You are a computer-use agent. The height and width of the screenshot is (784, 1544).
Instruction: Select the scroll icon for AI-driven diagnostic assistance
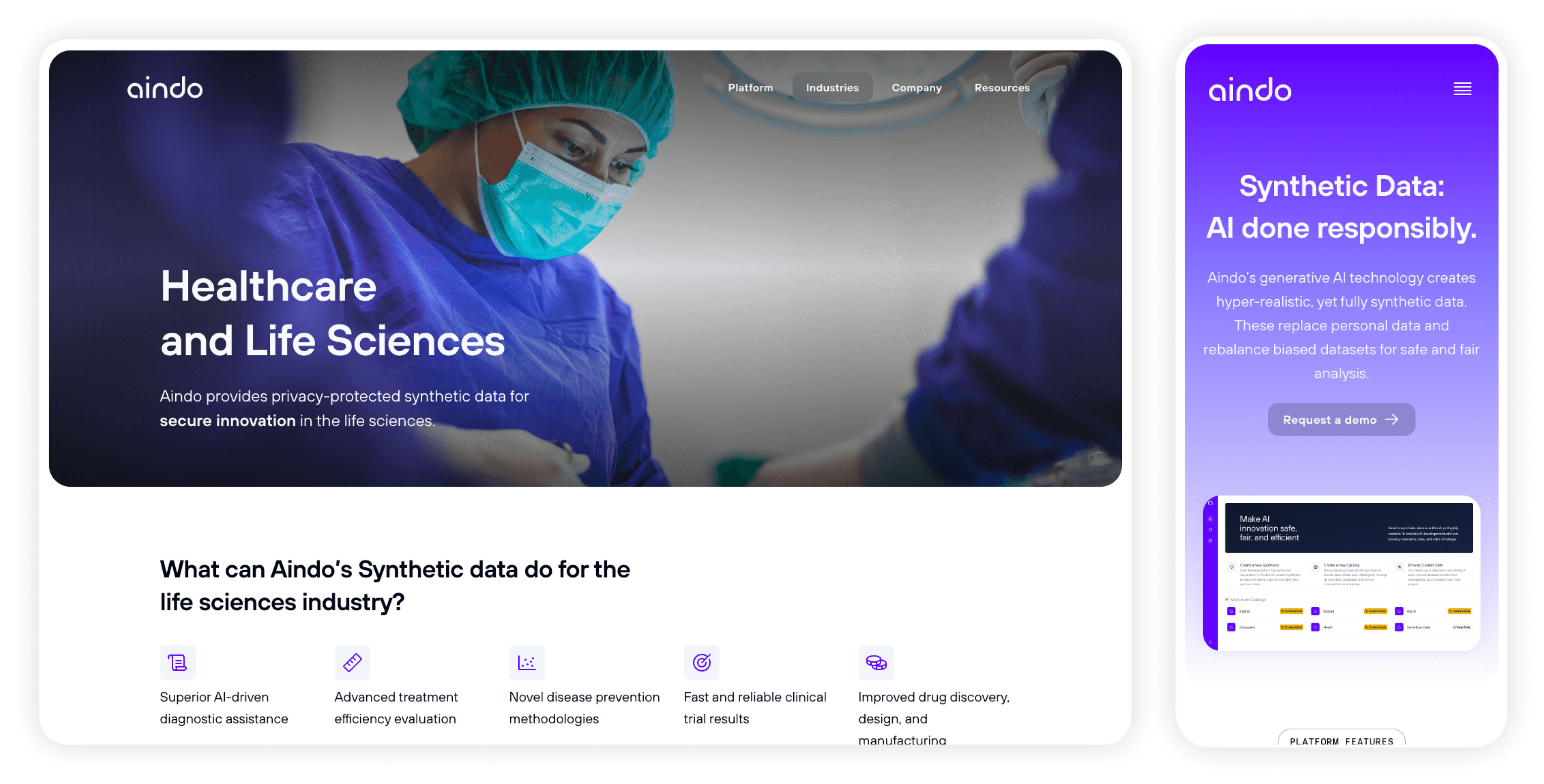tap(177, 662)
